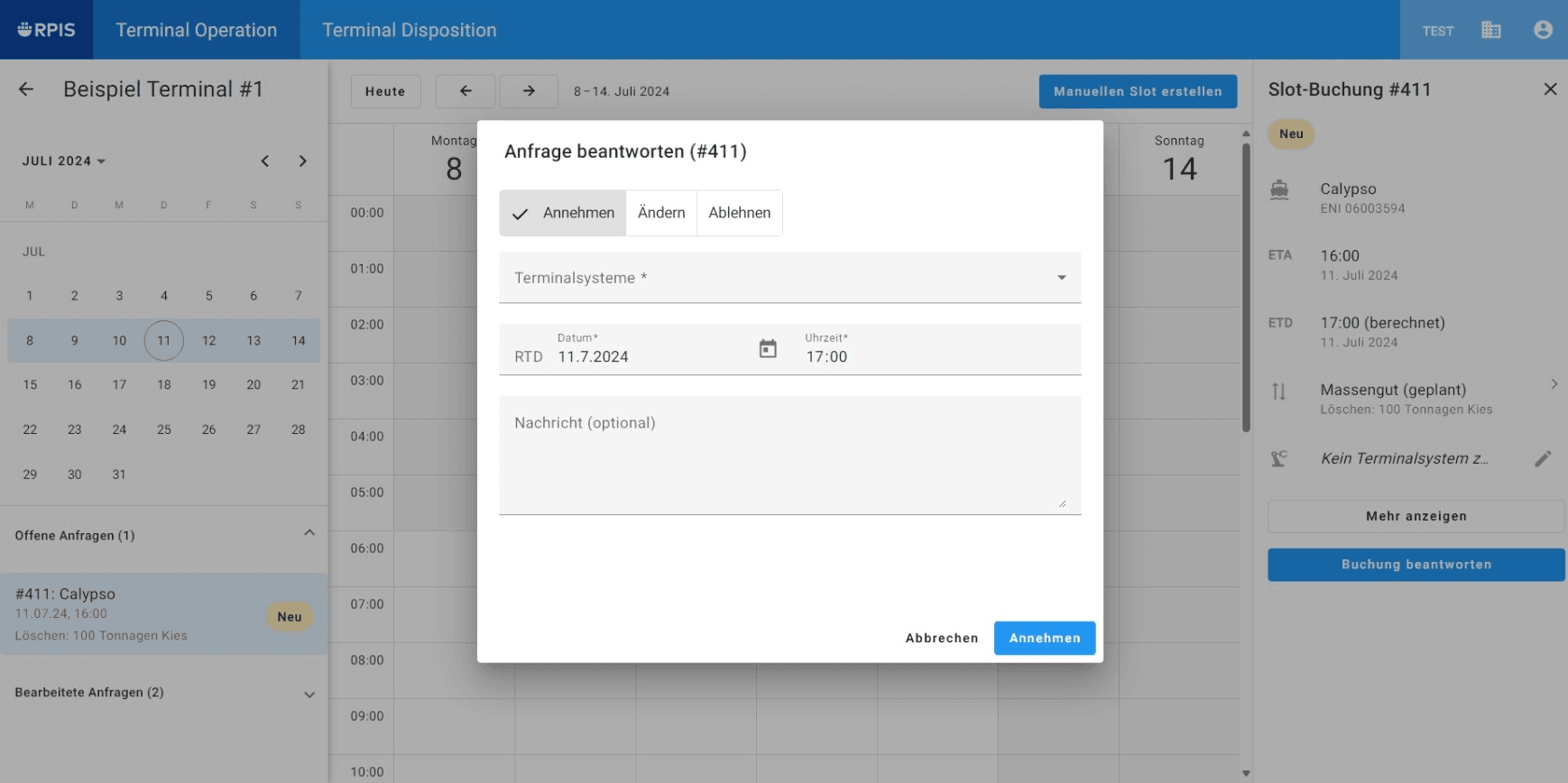Screen dimensions: 1568x783
Task: Click Mehr anzeigen button
Action: point(1416,516)
